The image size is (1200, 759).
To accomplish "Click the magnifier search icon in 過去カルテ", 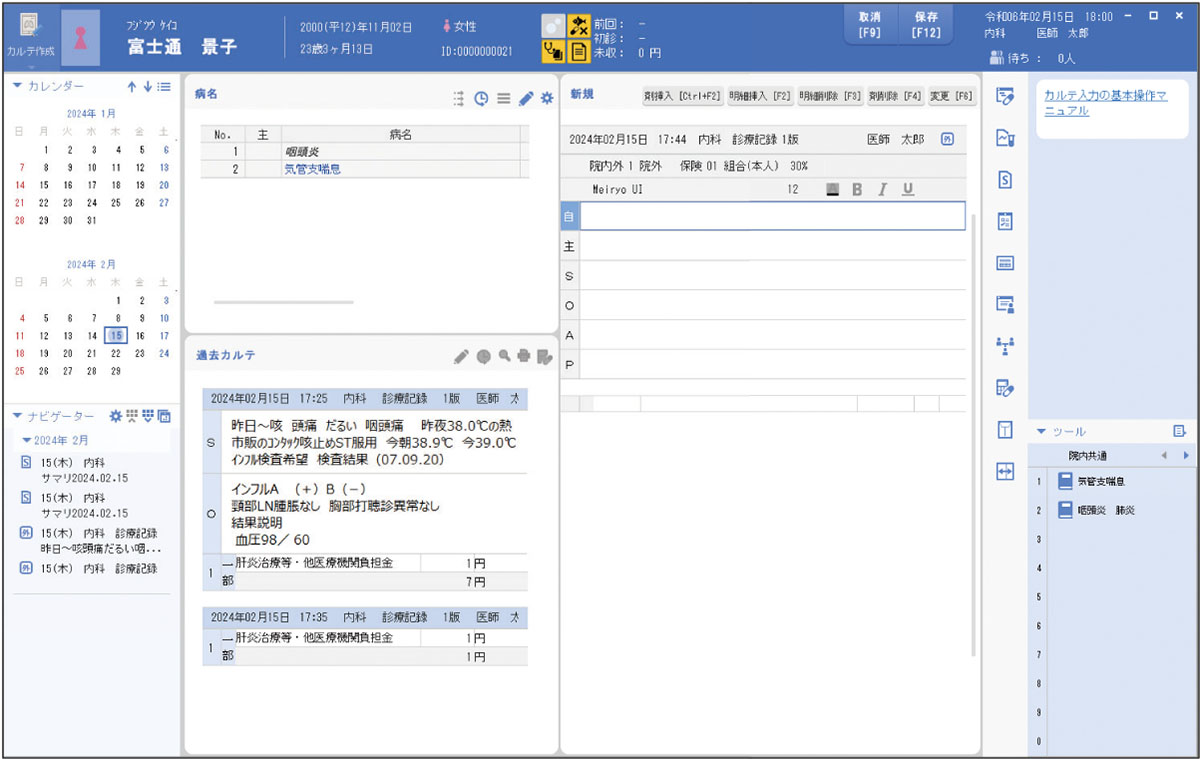I will [504, 355].
